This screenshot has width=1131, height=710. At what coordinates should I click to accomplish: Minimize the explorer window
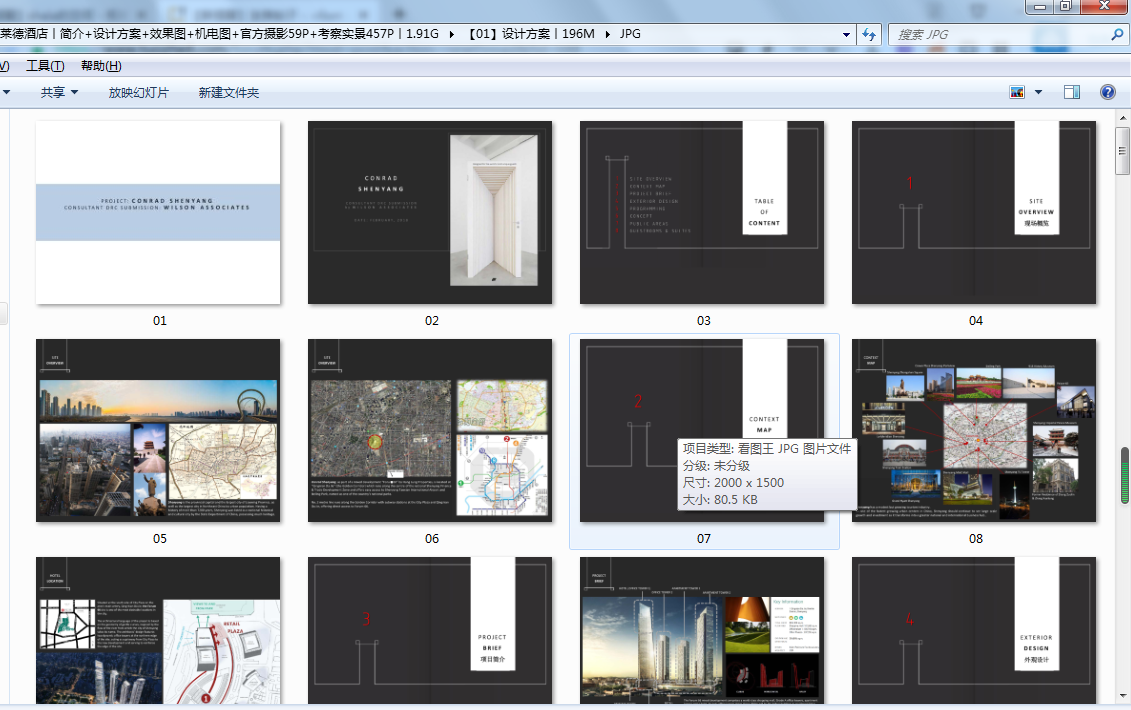click(x=1039, y=6)
